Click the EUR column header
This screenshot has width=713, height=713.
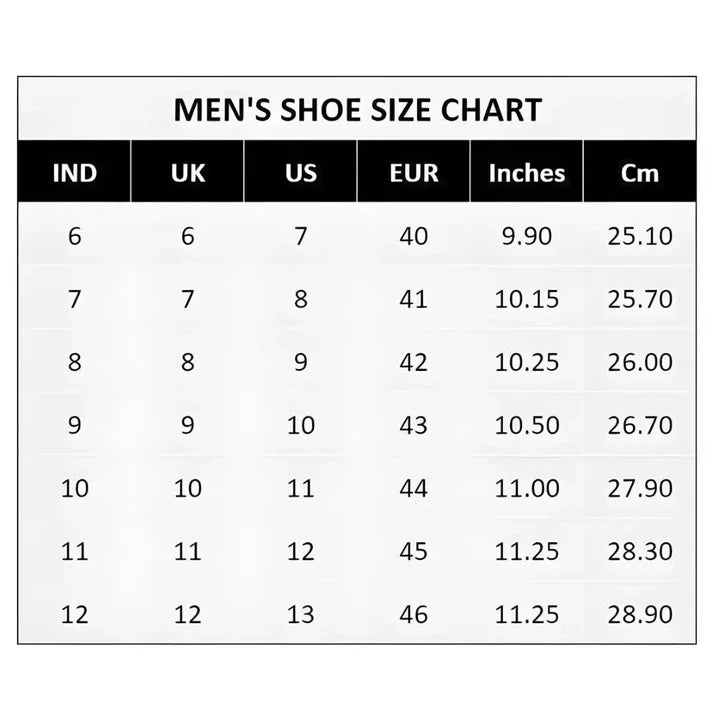414,173
